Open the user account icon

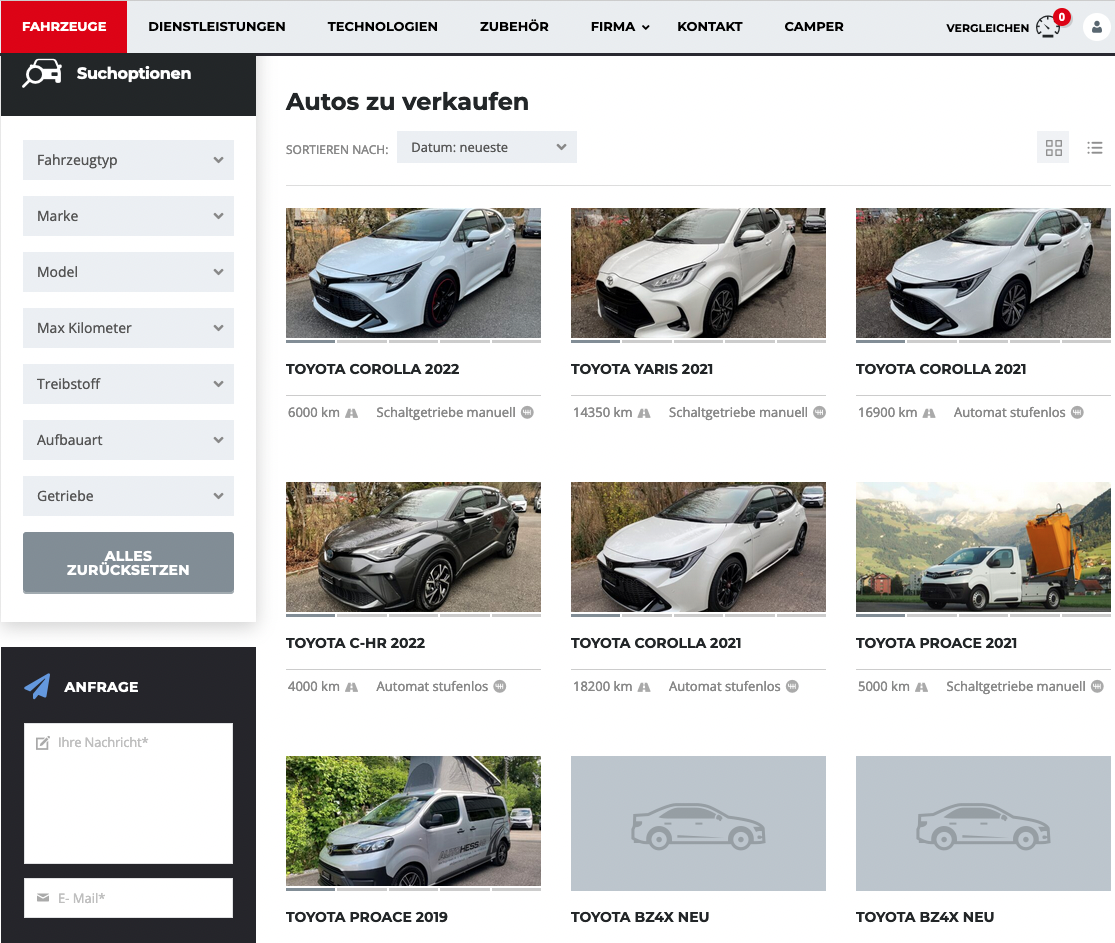tap(1097, 27)
